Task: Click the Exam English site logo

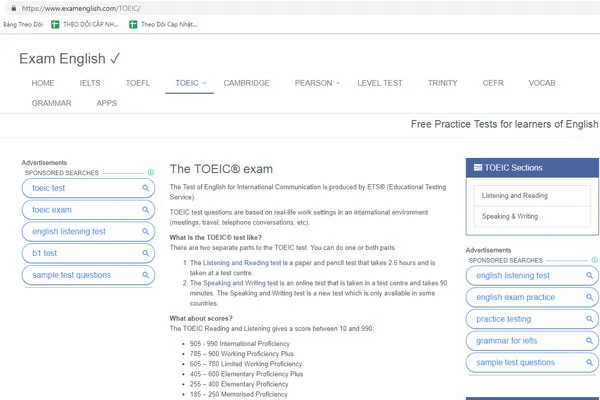Action: click(x=70, y=59)
